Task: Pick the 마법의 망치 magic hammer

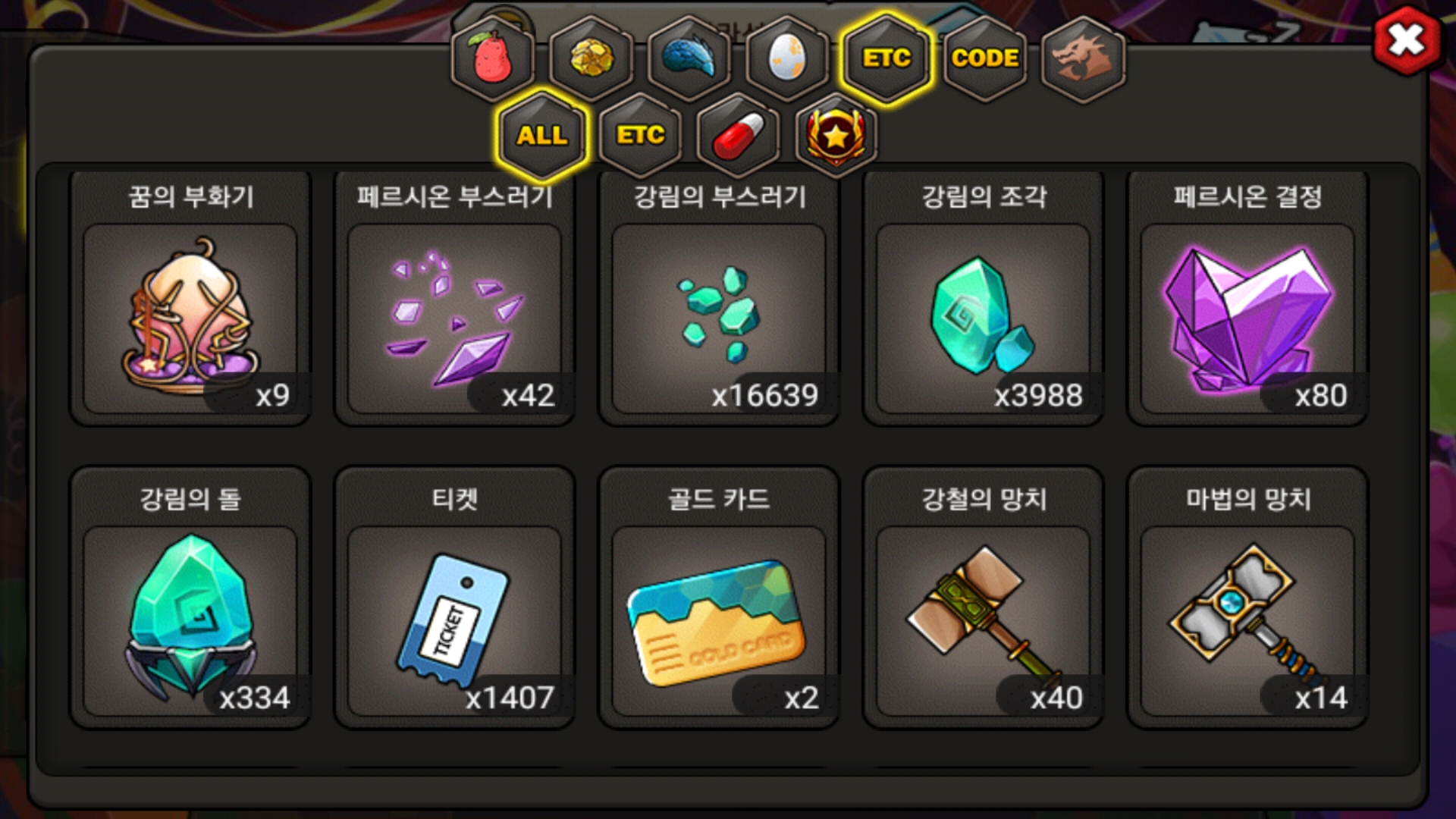Action: click(x=1247, y=598)
